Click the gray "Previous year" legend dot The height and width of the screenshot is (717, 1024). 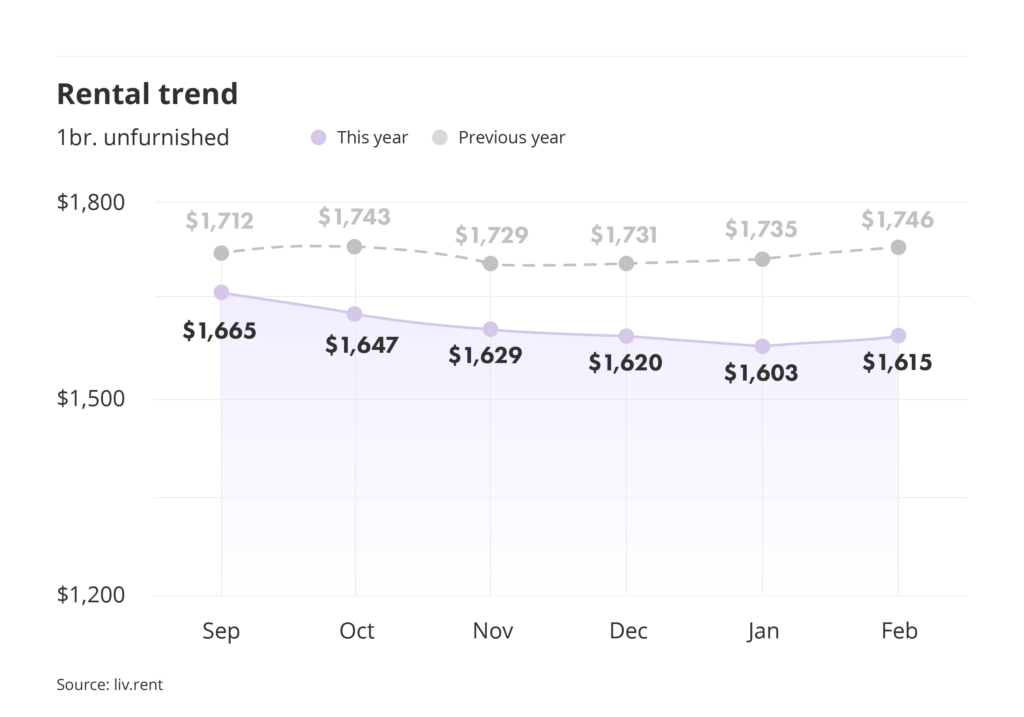pyautogui.click(x=440, y=138)
